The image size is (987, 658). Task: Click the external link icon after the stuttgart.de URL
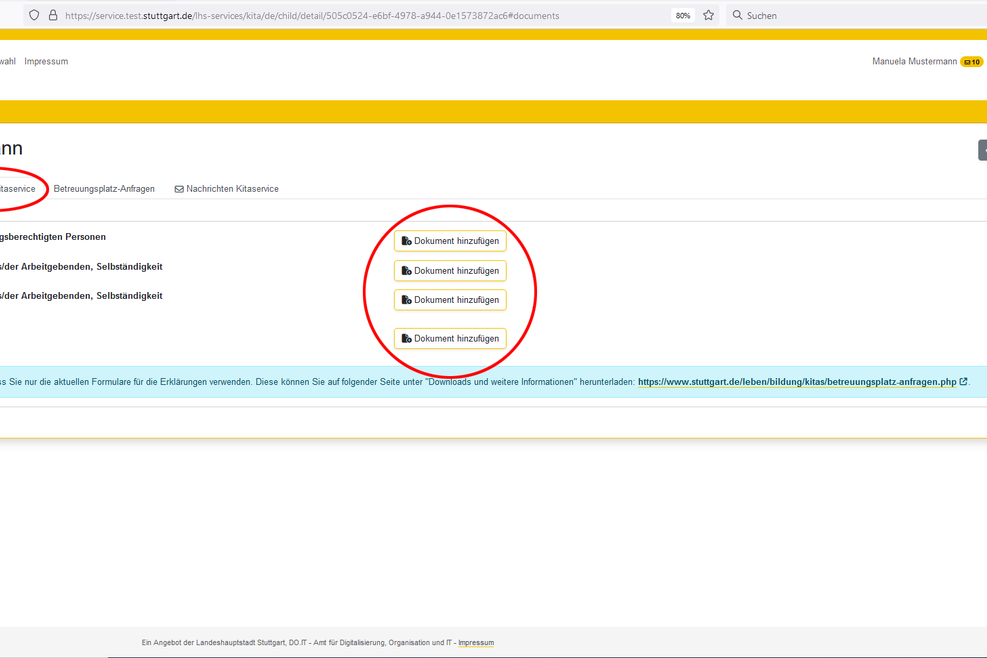coord(963,381)
